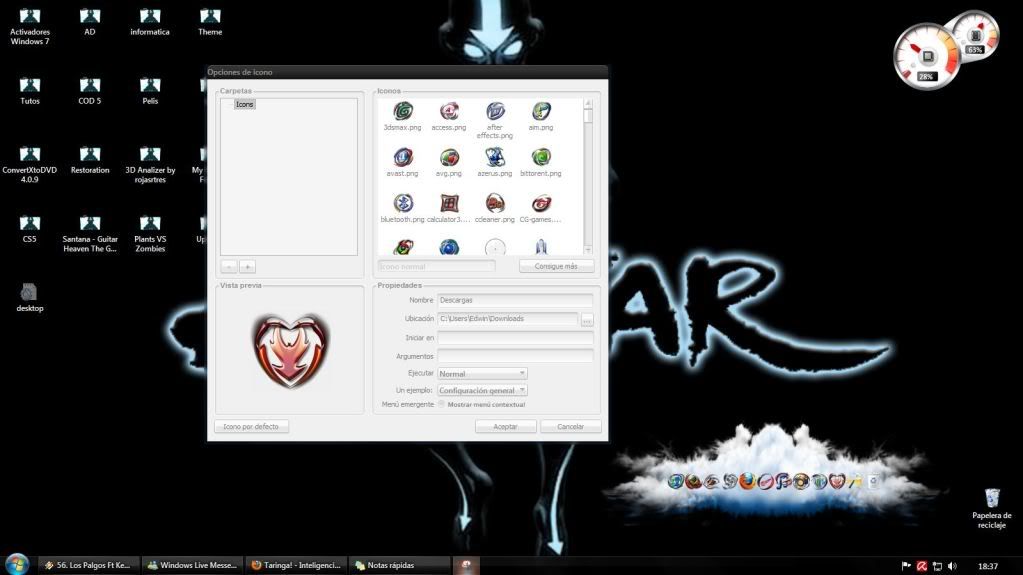
Task: Click the remove folder minus button
Action: point(228,266)
